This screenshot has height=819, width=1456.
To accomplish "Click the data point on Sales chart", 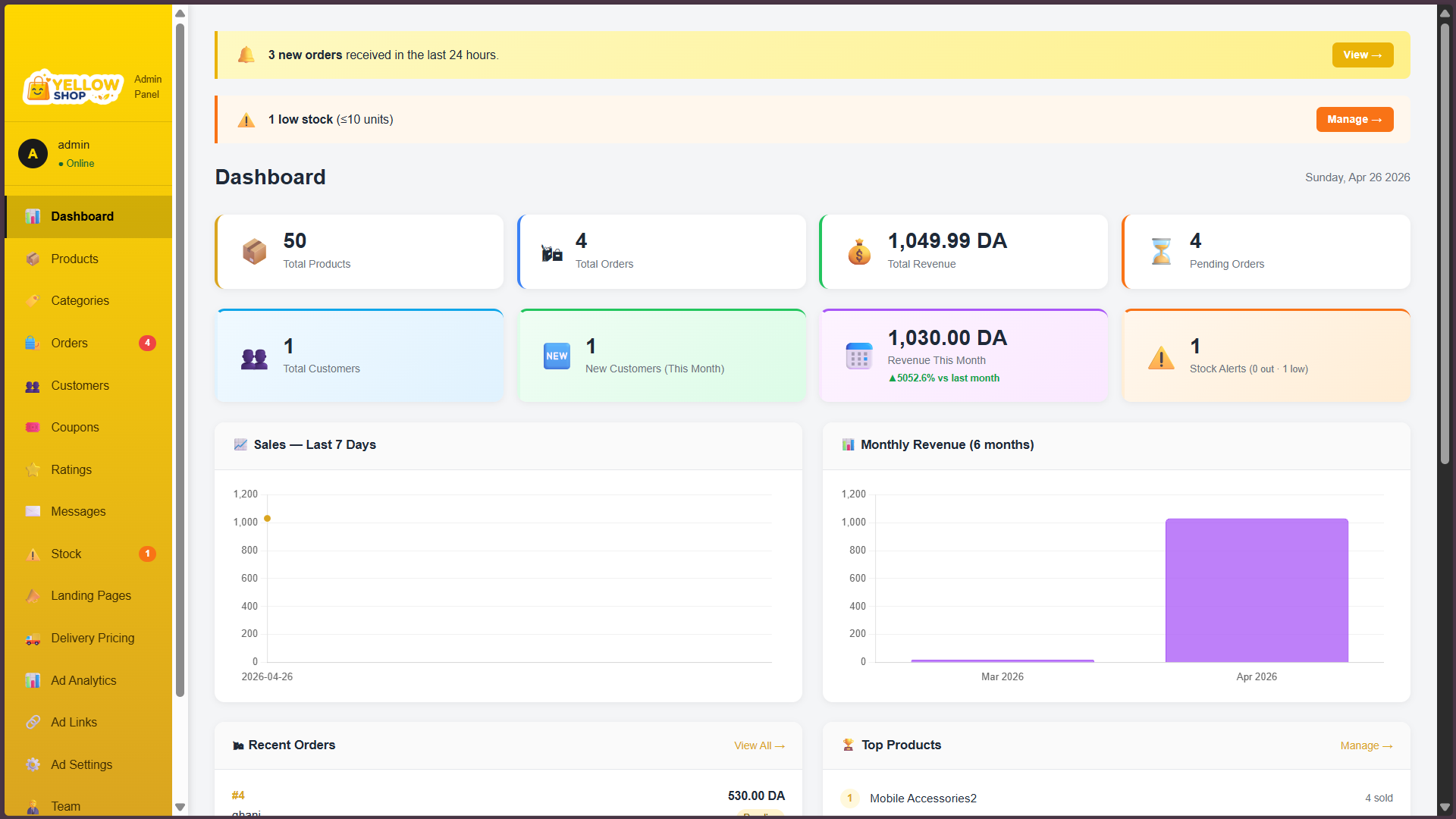I will (267, 519).
